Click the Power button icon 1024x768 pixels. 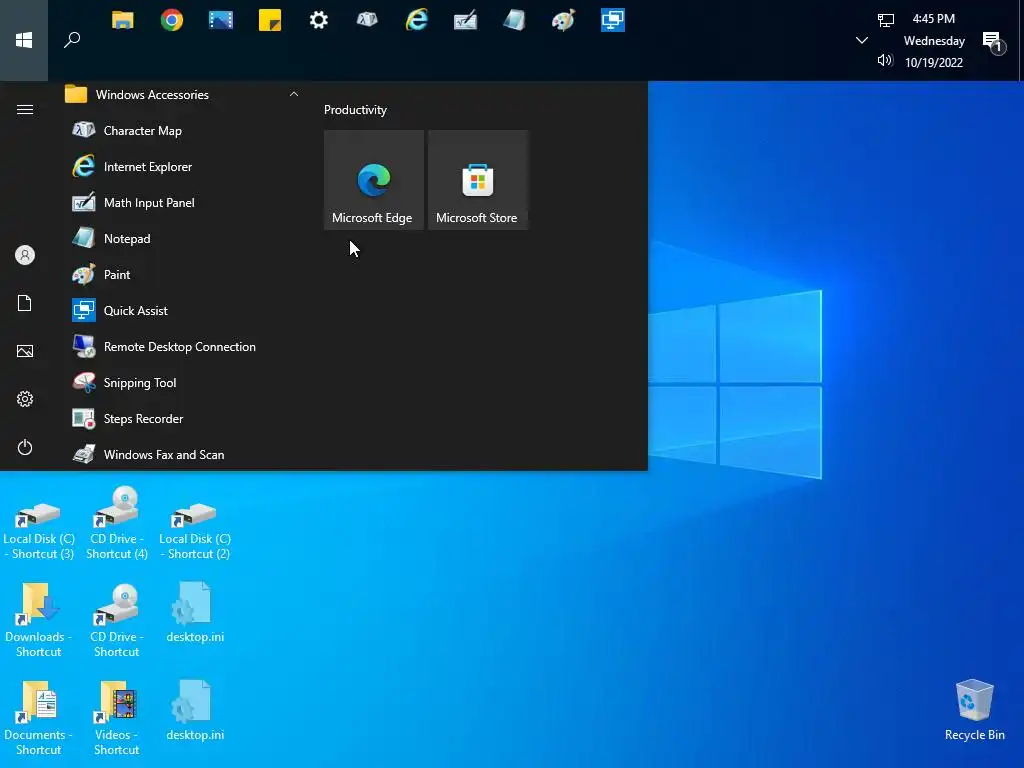tap(25, 447)
